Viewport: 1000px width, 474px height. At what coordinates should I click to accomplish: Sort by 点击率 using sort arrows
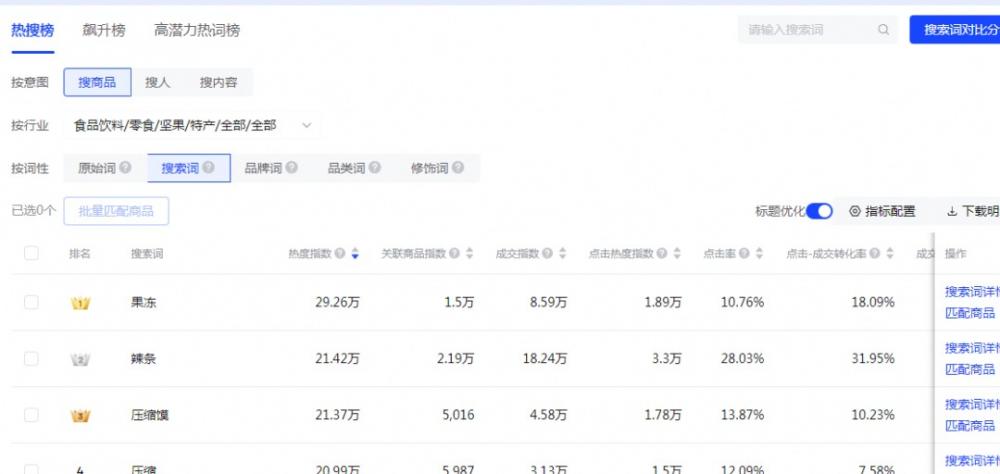coord(759,253)
